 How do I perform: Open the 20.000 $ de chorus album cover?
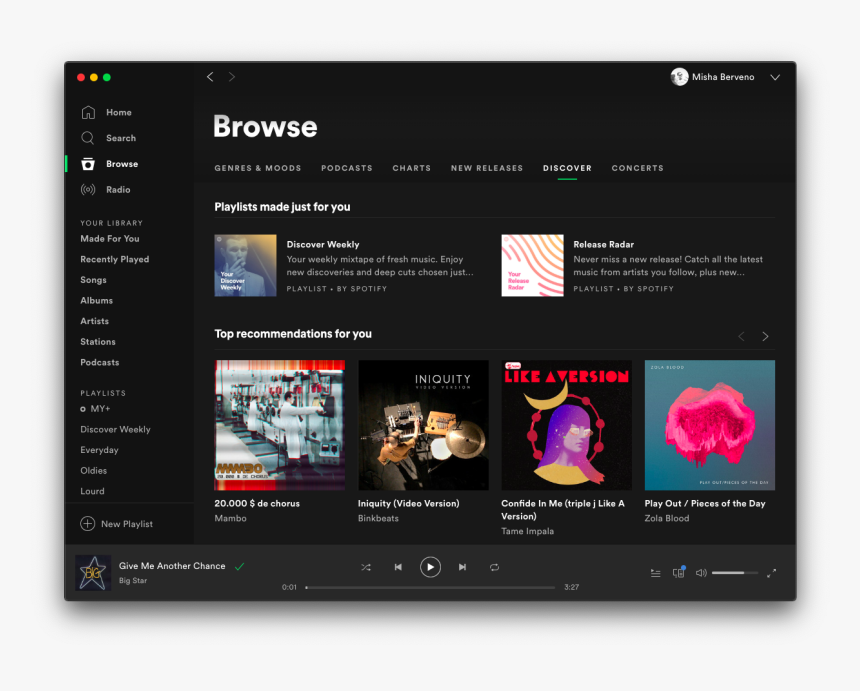(280, 425)
